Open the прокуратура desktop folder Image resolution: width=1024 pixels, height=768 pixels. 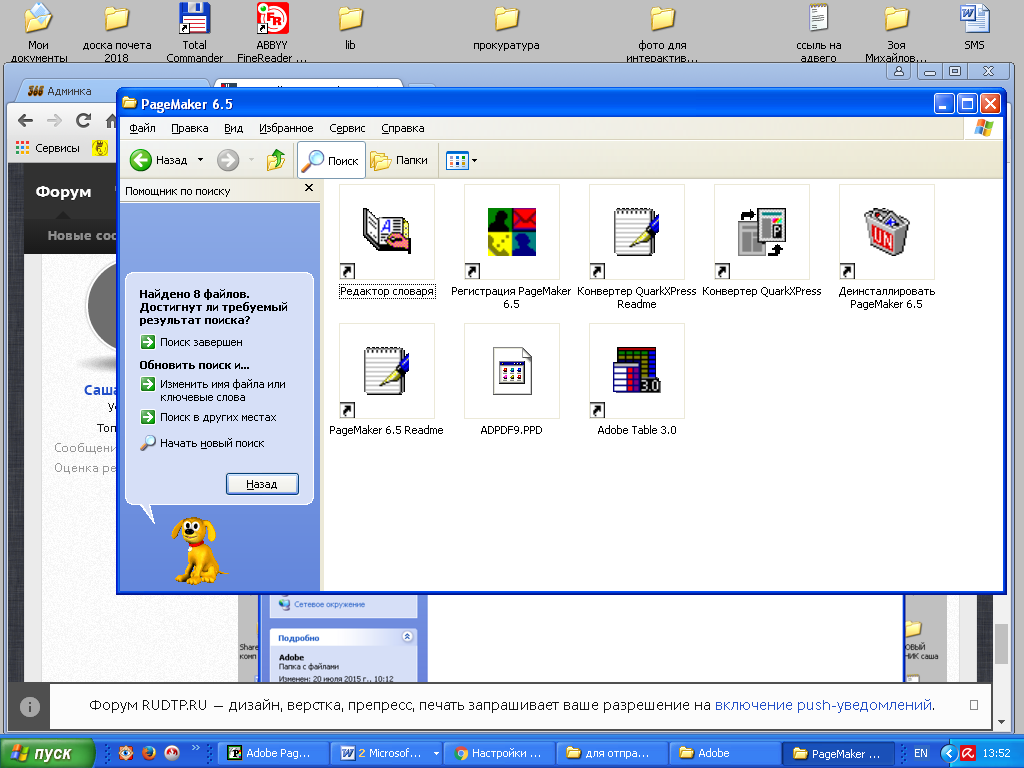pos(506,27)
